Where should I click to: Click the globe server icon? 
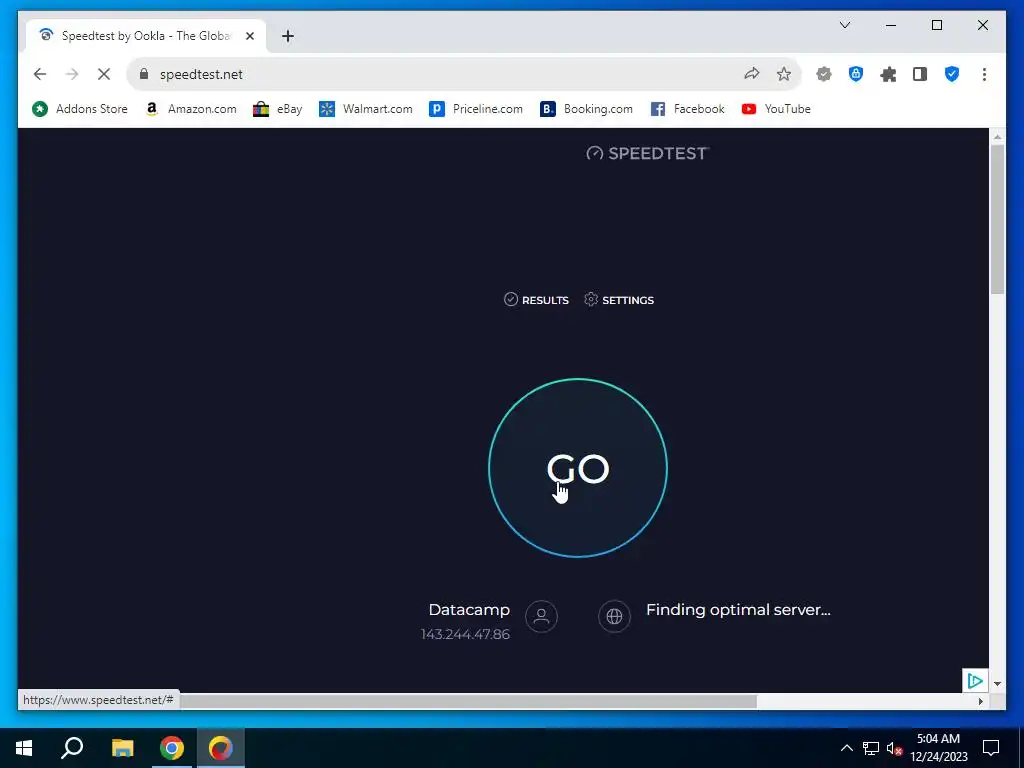click(x=614, y=616)
